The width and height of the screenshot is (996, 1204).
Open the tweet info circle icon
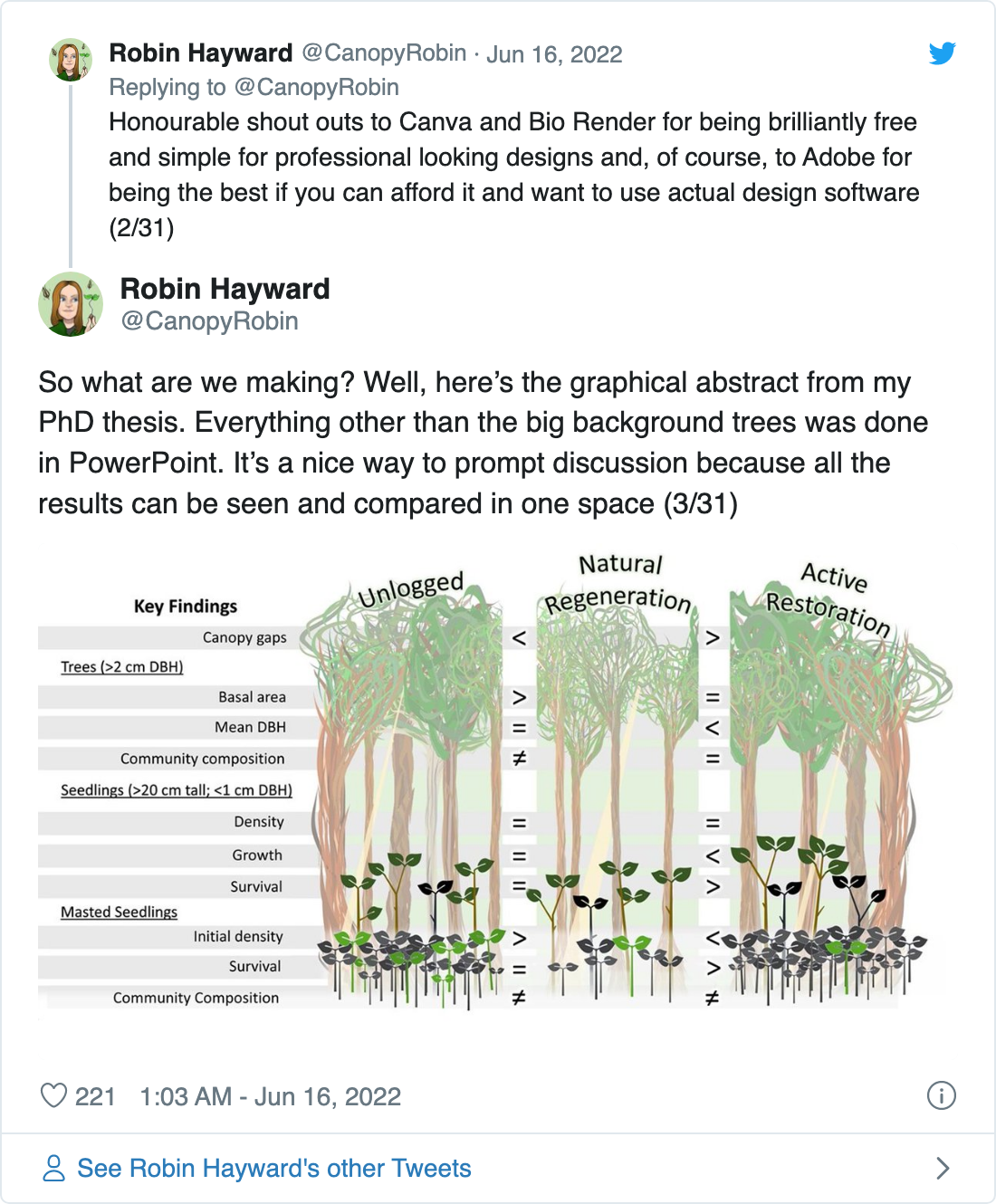[x=942, y=1095]
